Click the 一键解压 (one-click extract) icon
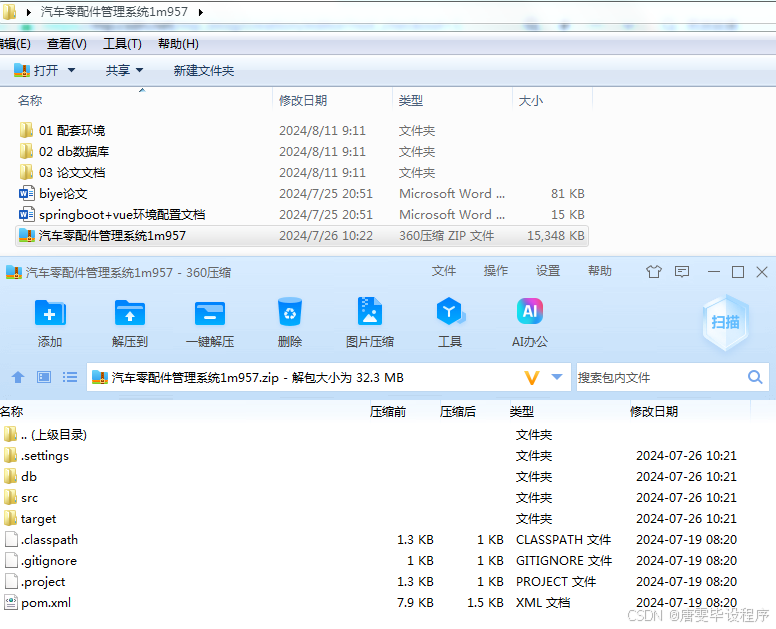 coord(210,313)
